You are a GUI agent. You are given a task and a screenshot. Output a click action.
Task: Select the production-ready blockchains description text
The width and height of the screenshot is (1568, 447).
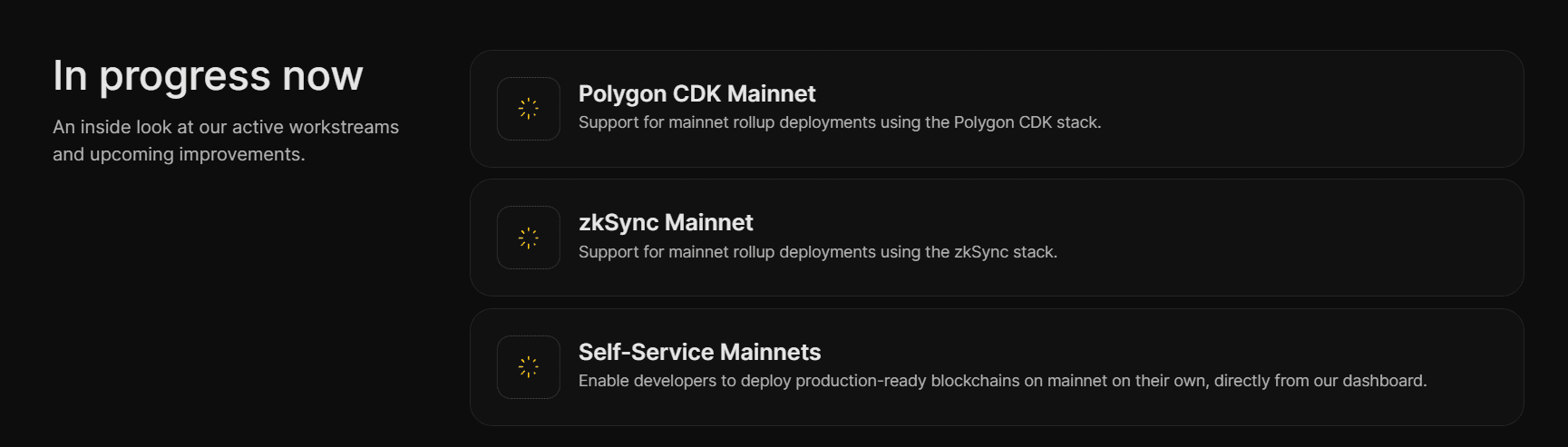(1003, 381)
